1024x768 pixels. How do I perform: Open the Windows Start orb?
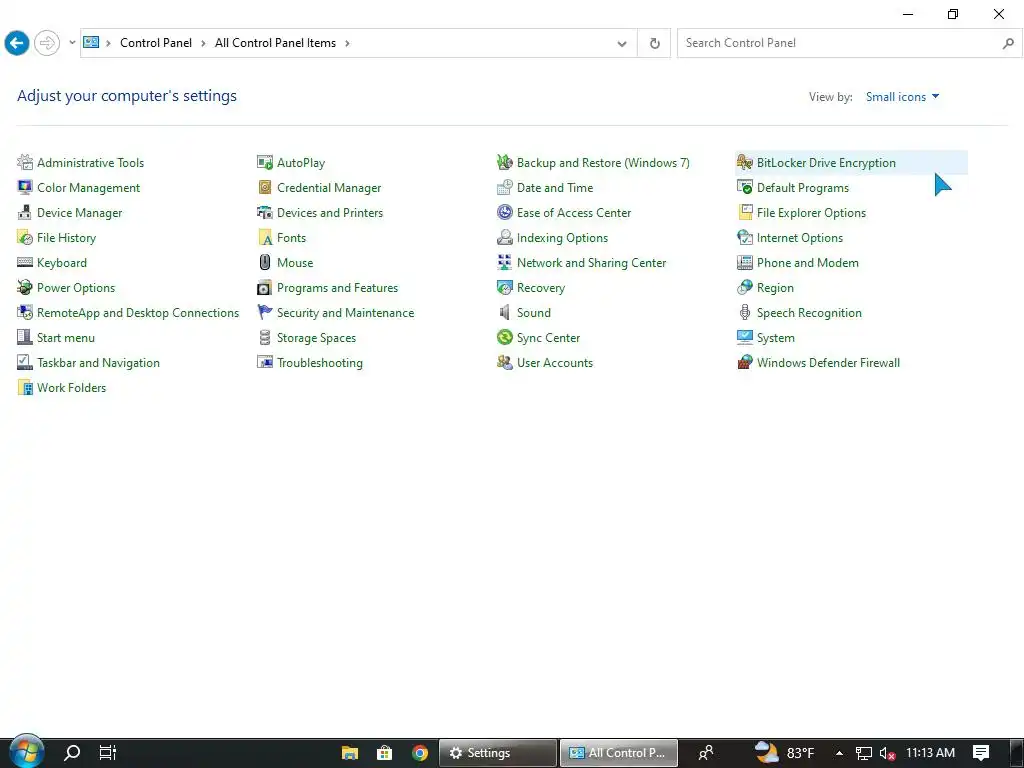[x=26, y=751]
